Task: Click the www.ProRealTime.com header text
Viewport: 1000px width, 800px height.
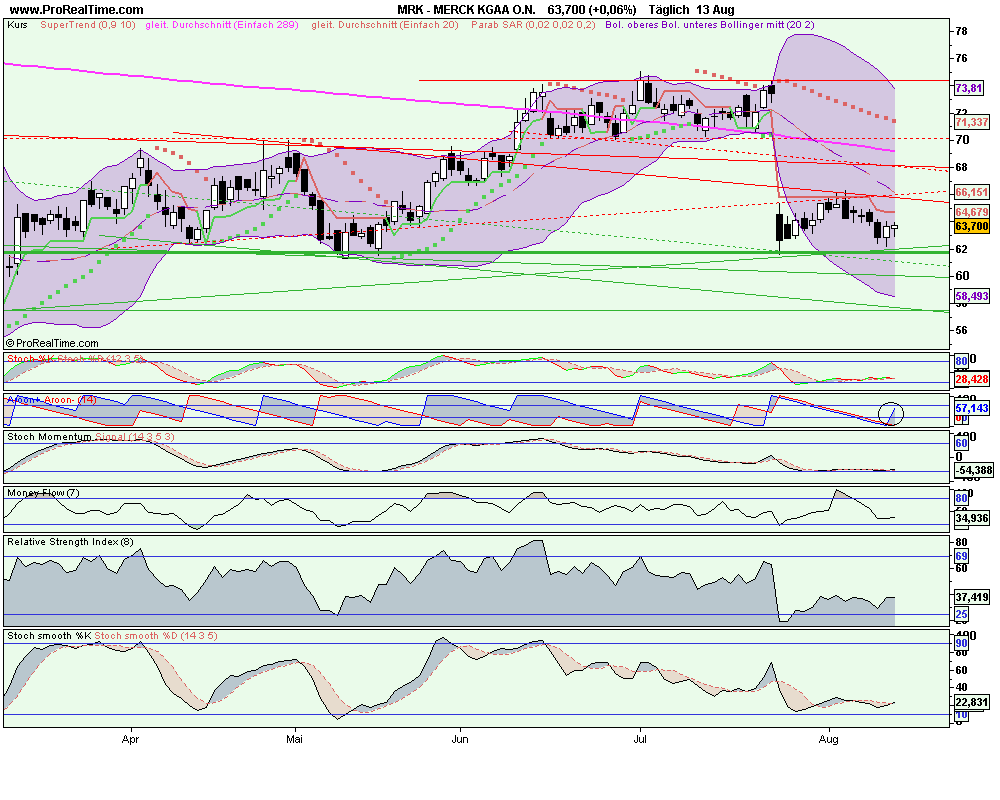Action: 77,10
